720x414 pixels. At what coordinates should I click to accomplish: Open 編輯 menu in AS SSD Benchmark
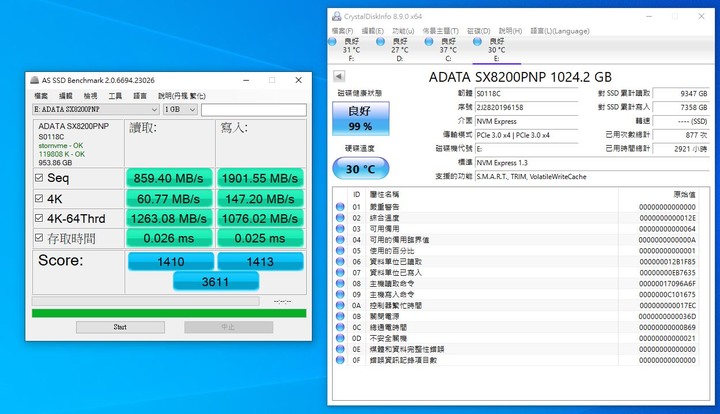click(x=66, y=95)
